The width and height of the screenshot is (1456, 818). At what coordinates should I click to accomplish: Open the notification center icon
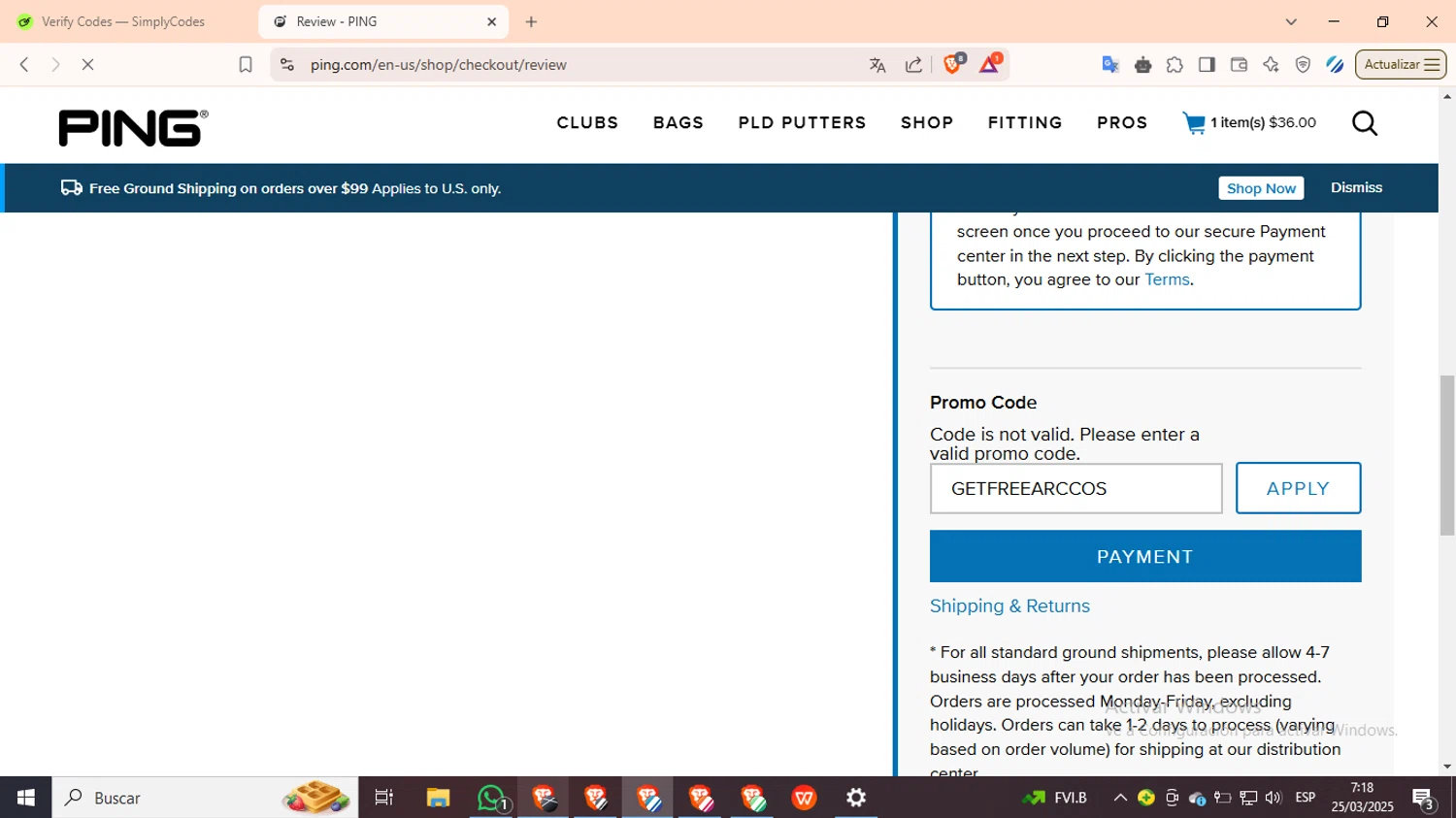(1424, 799)
